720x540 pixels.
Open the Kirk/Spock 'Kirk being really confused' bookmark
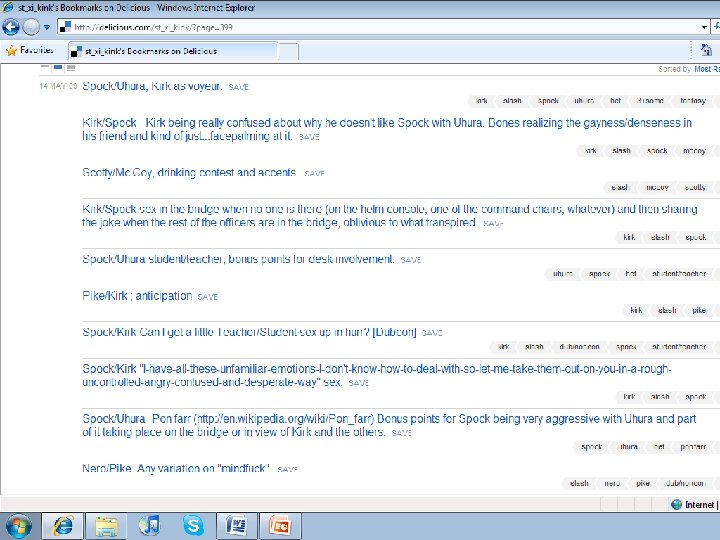[x=387, y=129]
